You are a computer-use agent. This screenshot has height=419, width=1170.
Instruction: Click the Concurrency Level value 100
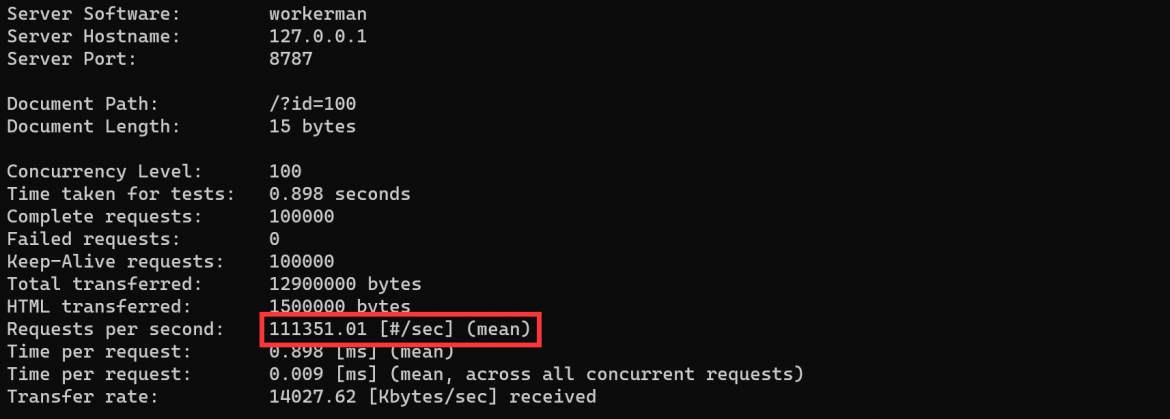tap(285, 171)
